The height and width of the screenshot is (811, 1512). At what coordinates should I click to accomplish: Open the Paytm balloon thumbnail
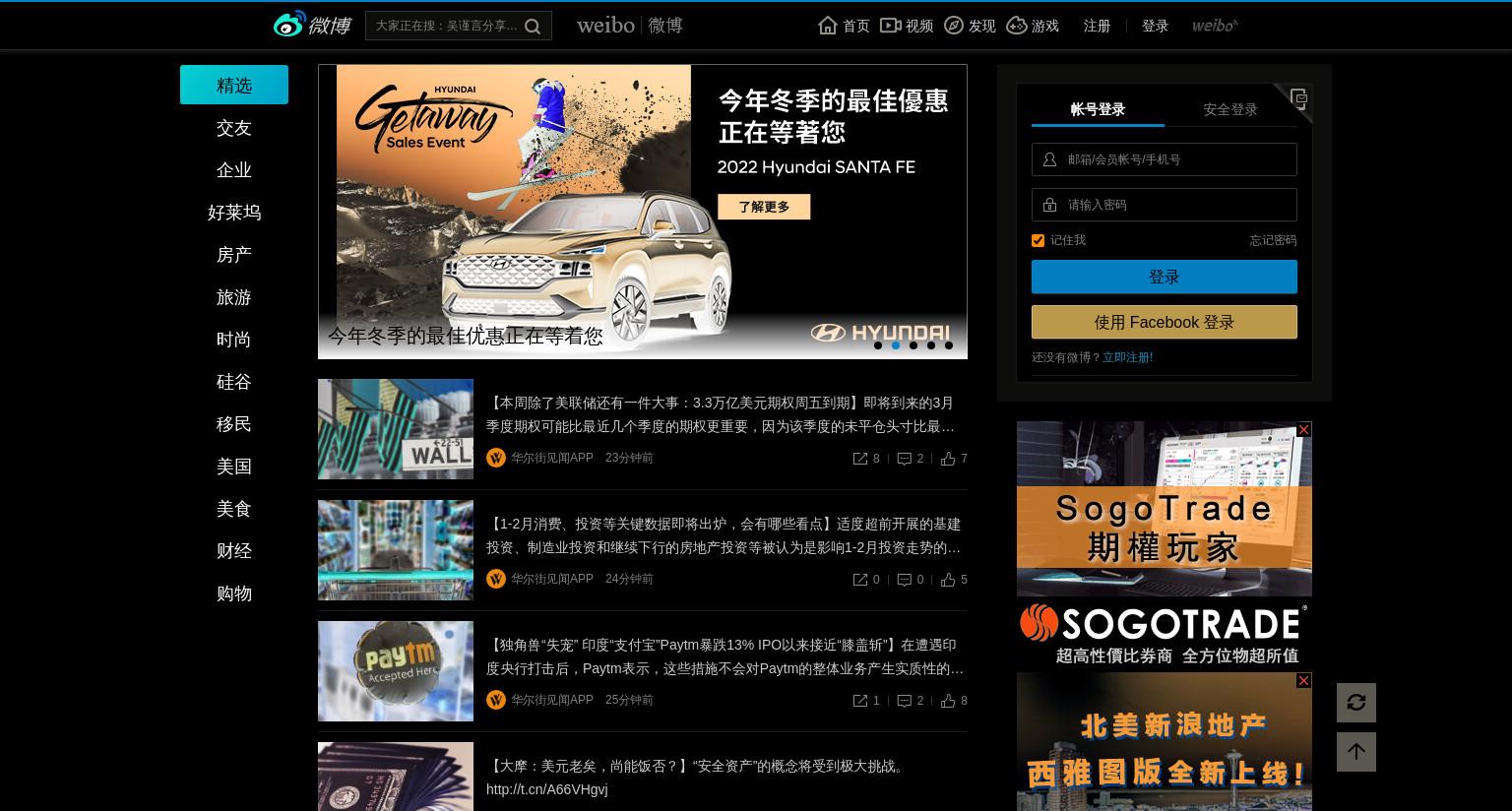(x=396, y=671)
